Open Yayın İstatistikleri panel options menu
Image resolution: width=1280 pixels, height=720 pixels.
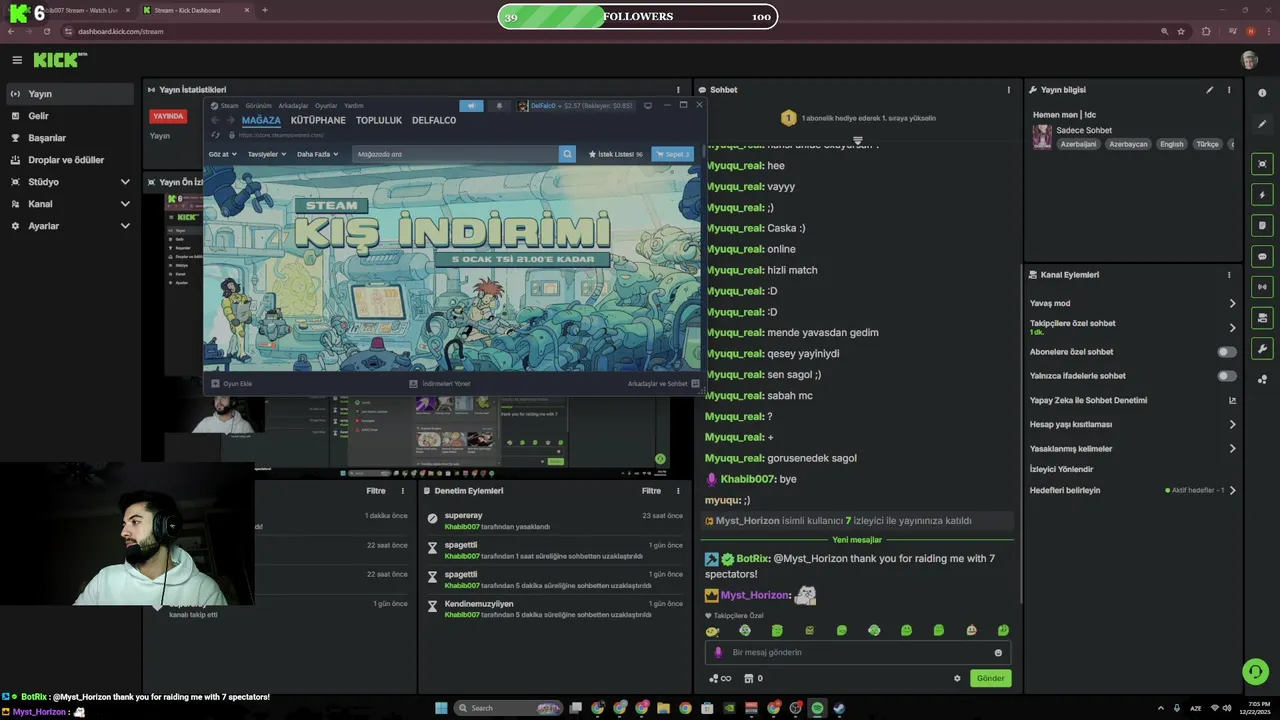[x=678, y=90]
